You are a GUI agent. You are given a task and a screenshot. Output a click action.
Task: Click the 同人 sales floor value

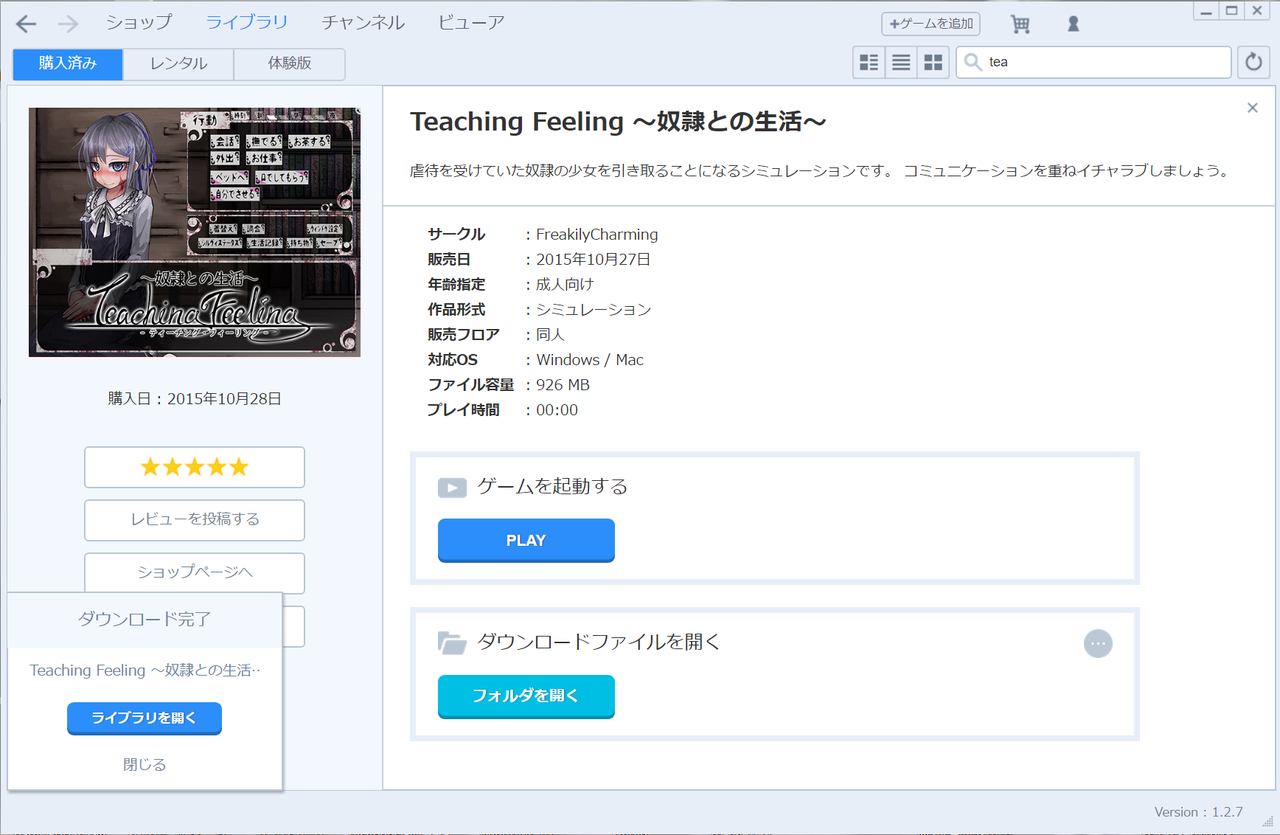point(551,335)
